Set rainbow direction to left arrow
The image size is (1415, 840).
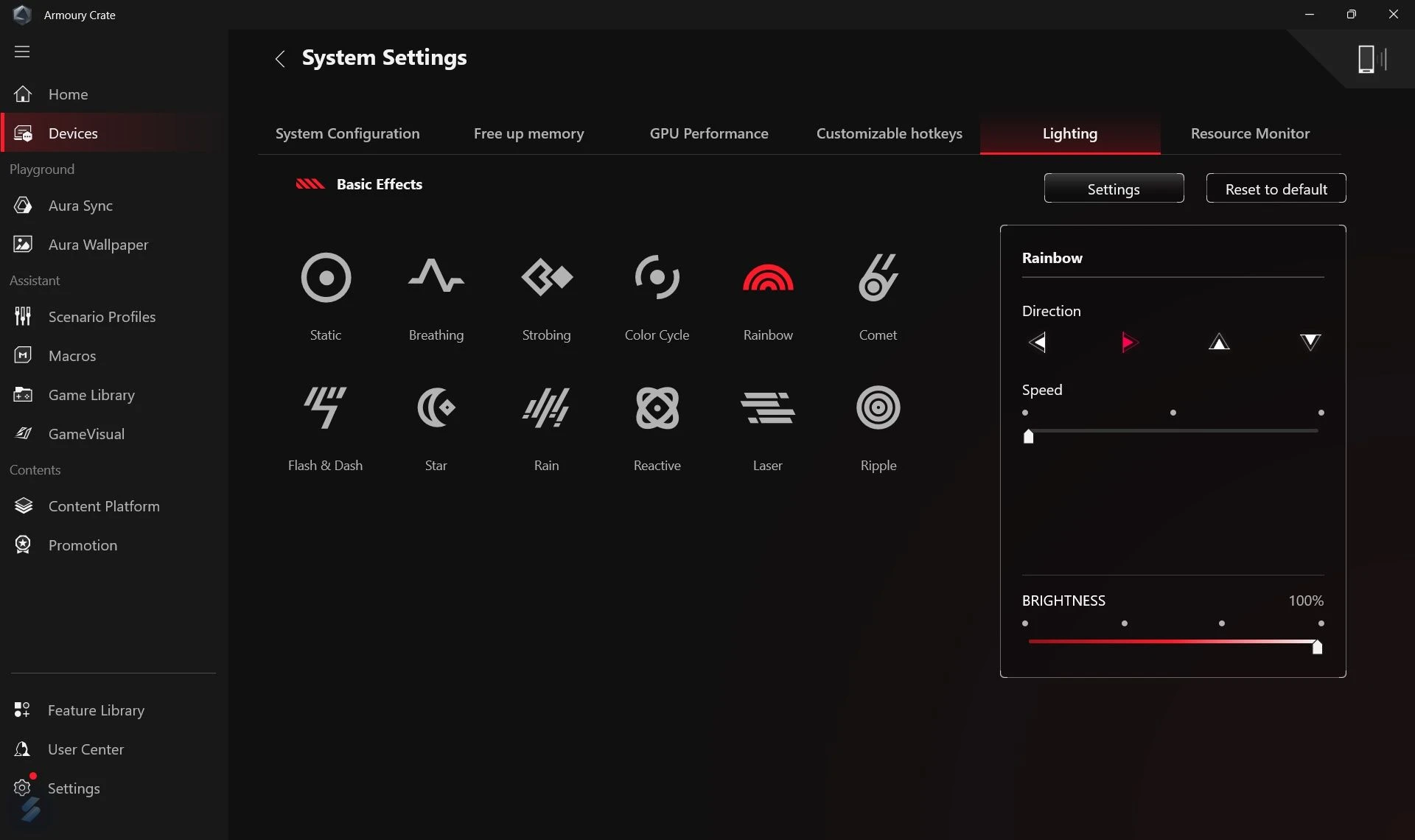1037,343
